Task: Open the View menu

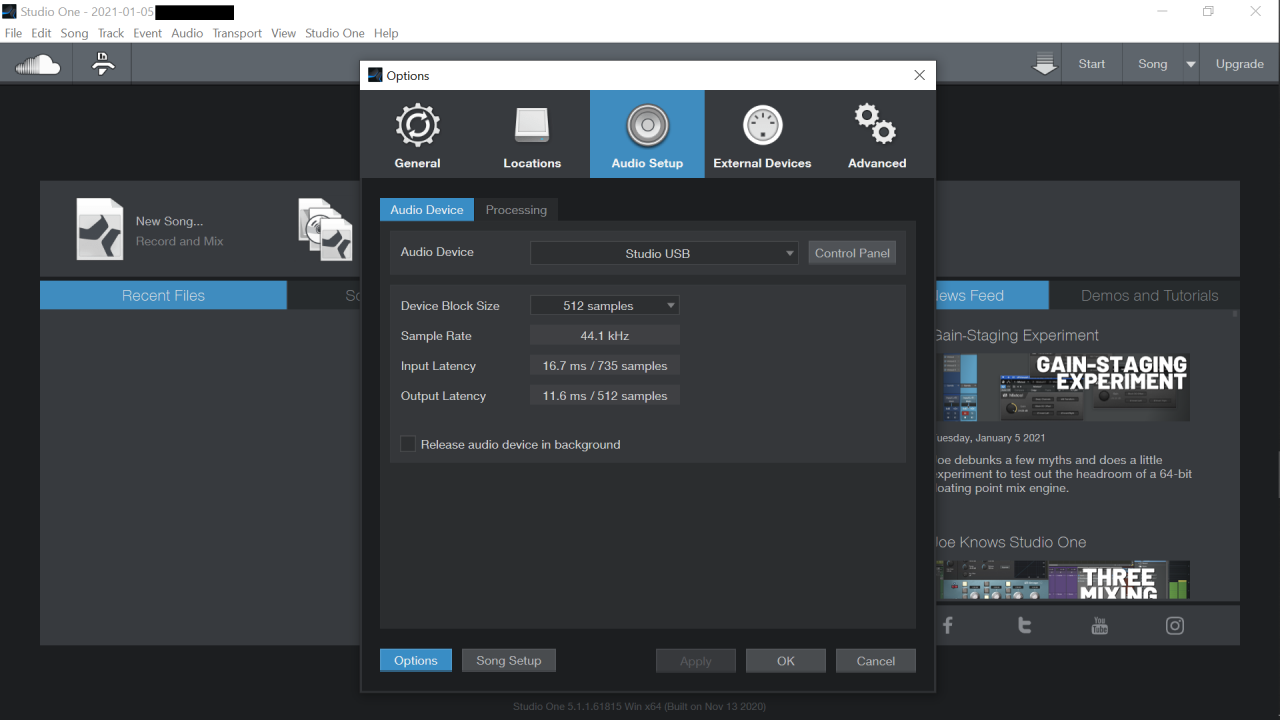Action: tap(284, 33)
